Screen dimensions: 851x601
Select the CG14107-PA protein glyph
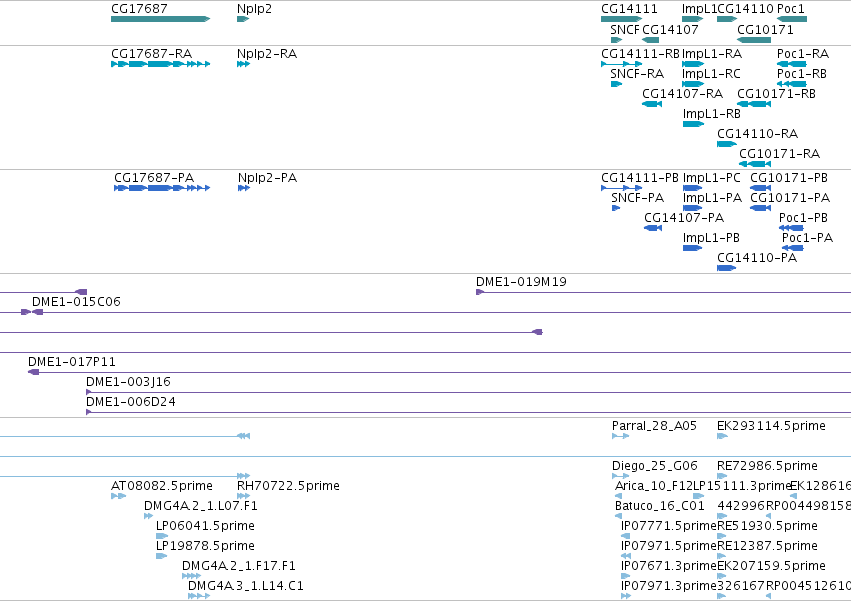(653, 228)
